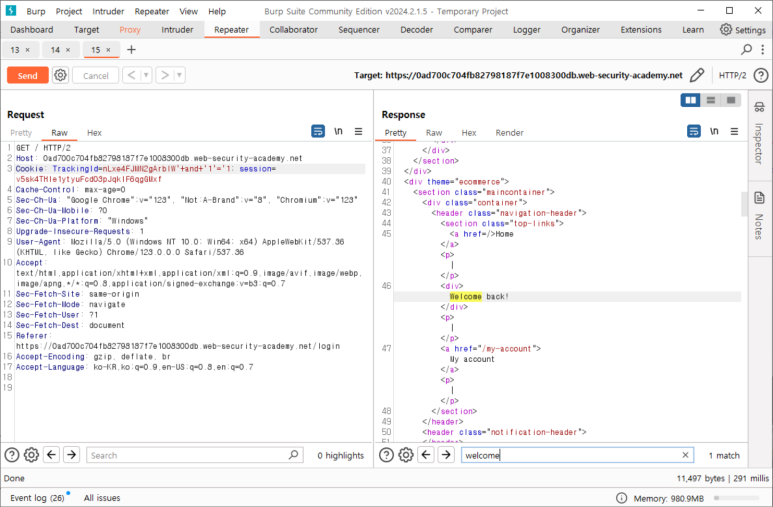Open response search settings gear
This screenshot has height=507, width=773.
(x=406, y=455)
